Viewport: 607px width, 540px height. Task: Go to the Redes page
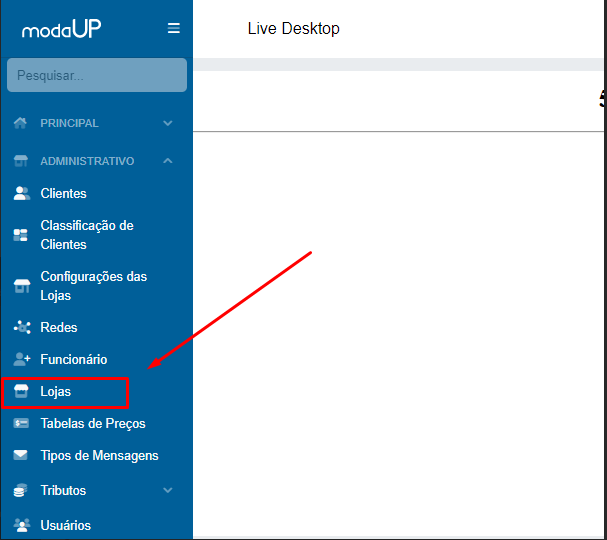click(x=59, y=327)
